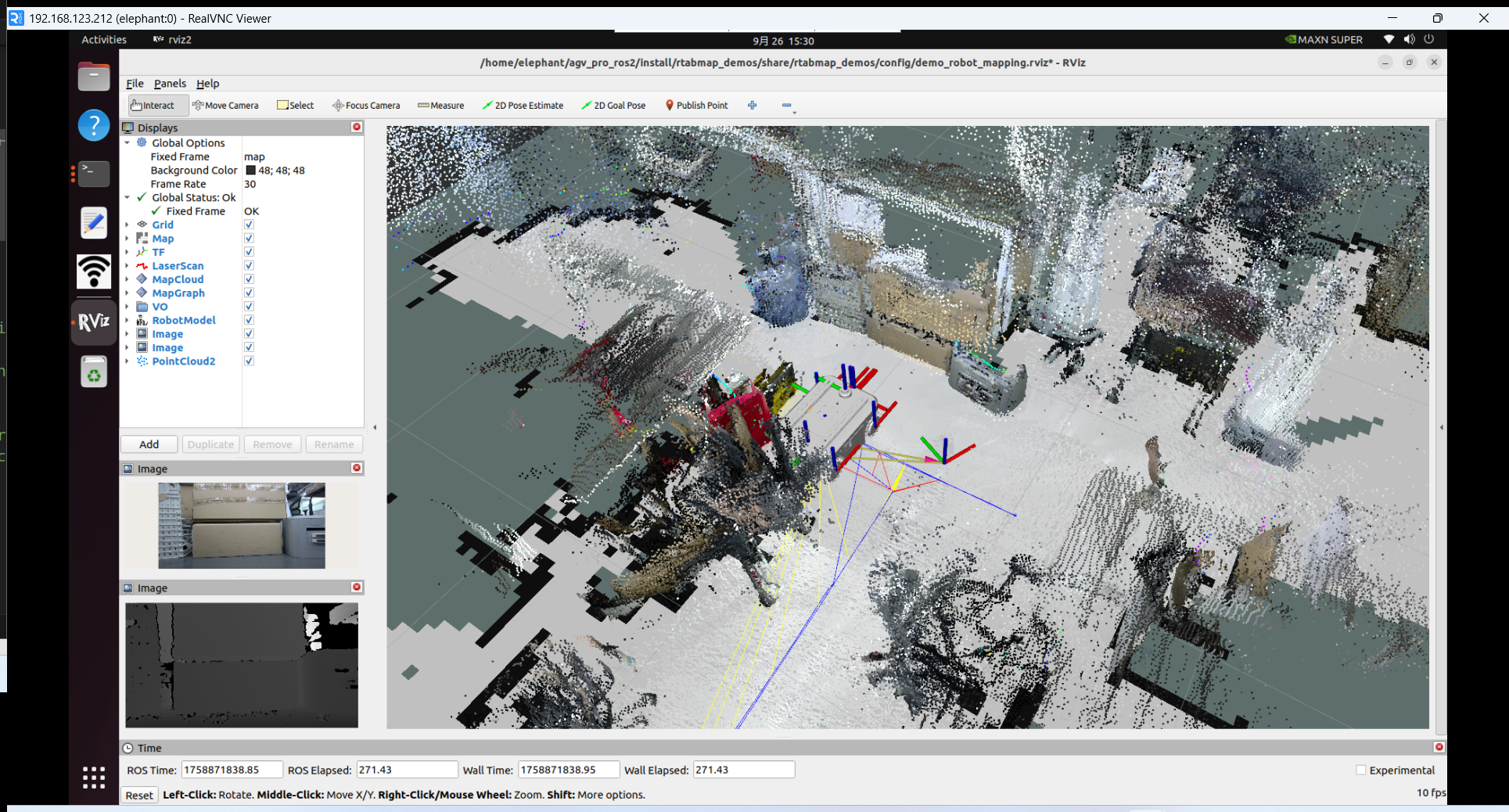
Task: Click the blue plus add-tool icon
Action: 753,106
